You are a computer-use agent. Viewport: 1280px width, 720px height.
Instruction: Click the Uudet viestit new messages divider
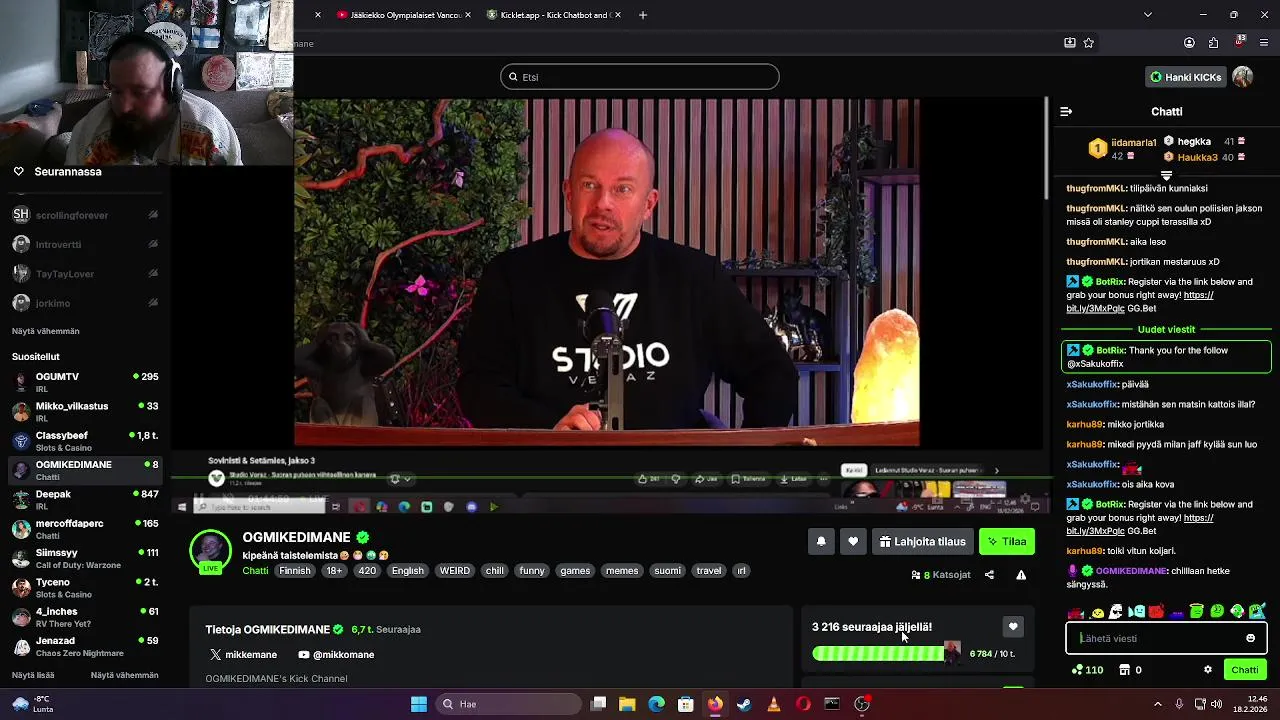1166,330
